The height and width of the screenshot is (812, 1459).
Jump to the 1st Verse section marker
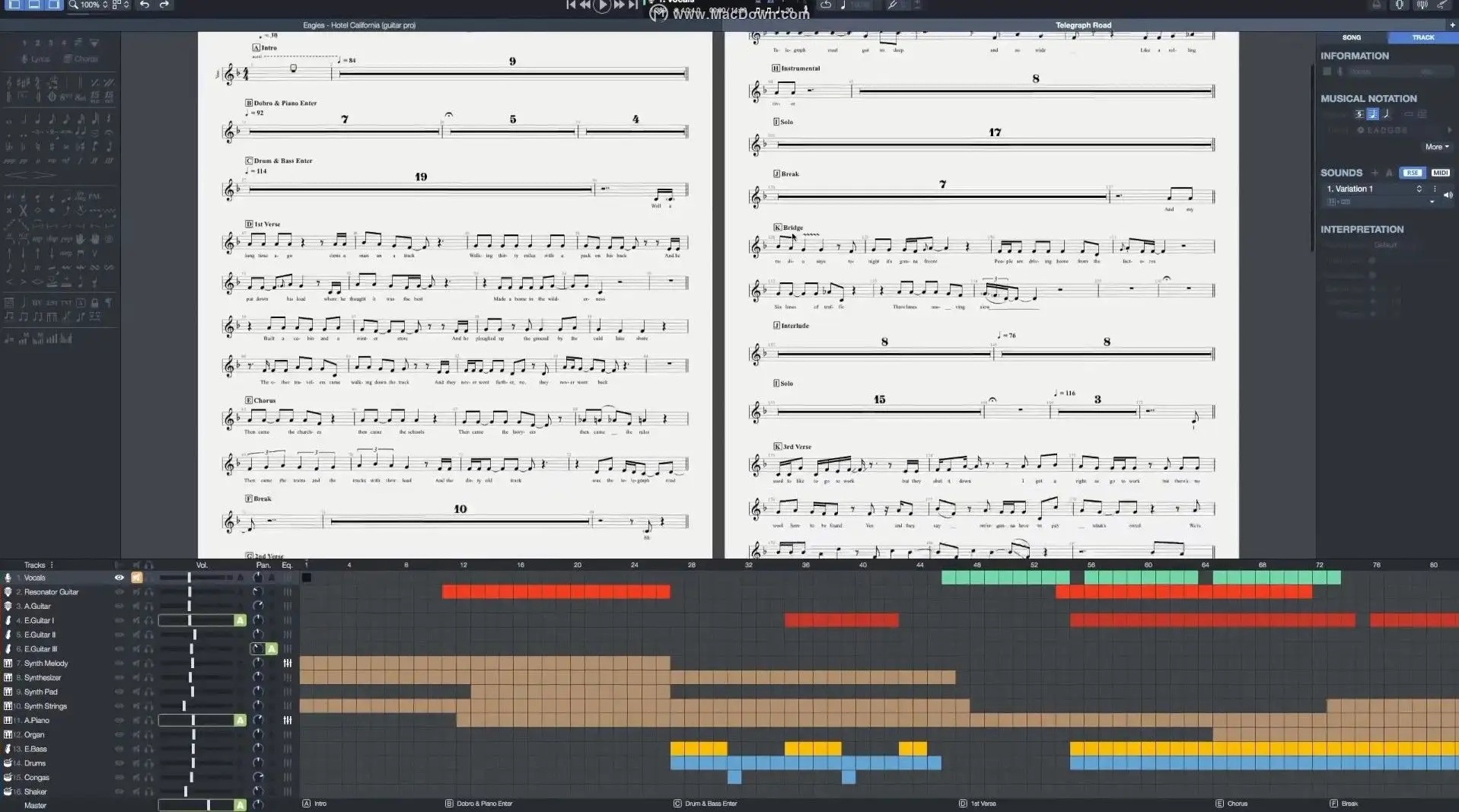977,804
